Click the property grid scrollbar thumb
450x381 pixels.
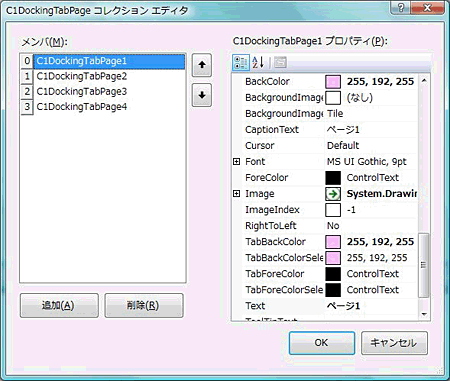(423, 265)
